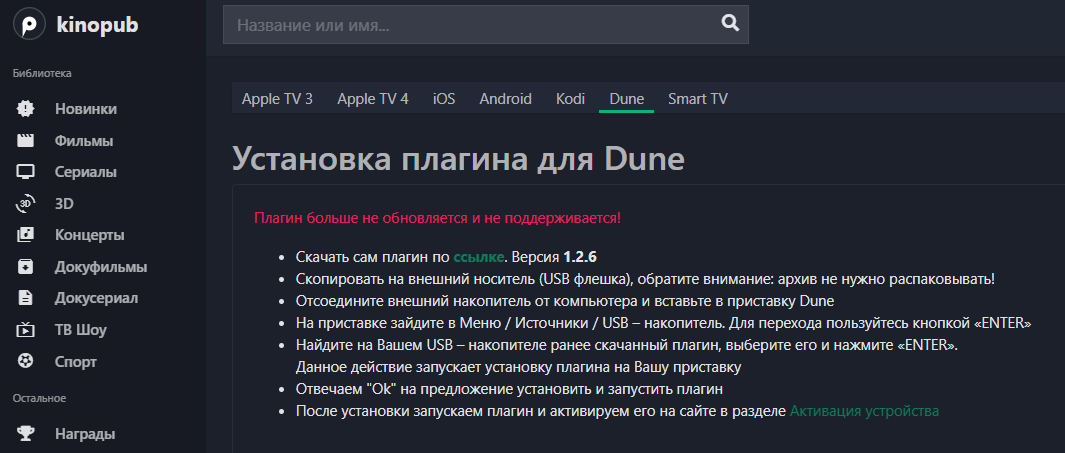
Task: Click the Концерты music icon
Action: [x=25, y=235]
